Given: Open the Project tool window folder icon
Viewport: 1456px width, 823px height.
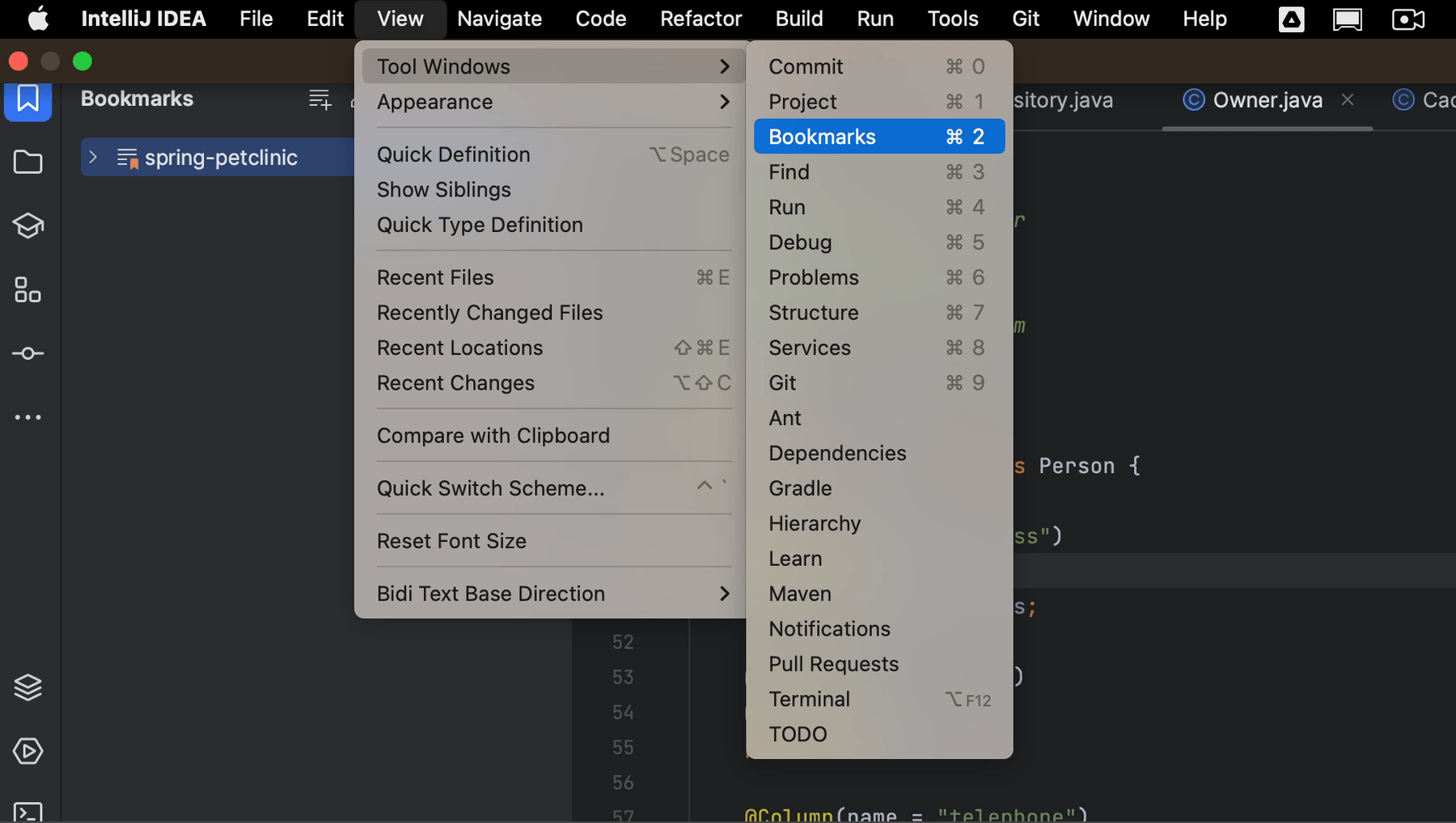Looking at the screenshot, I should click(28, 162).
